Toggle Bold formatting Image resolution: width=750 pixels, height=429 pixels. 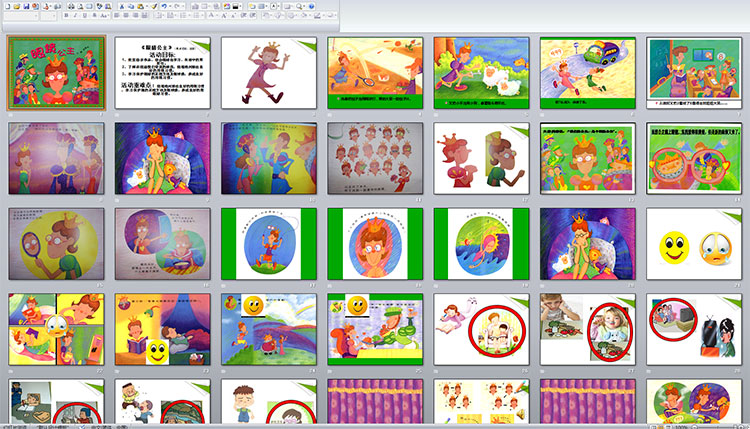[x=66, y=15]
